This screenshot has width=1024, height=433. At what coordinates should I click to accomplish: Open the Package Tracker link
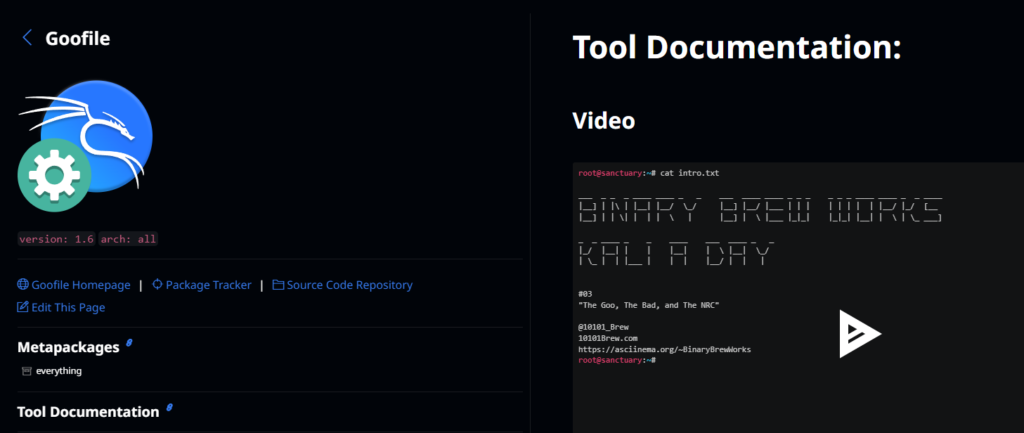[x=208, y=285]
